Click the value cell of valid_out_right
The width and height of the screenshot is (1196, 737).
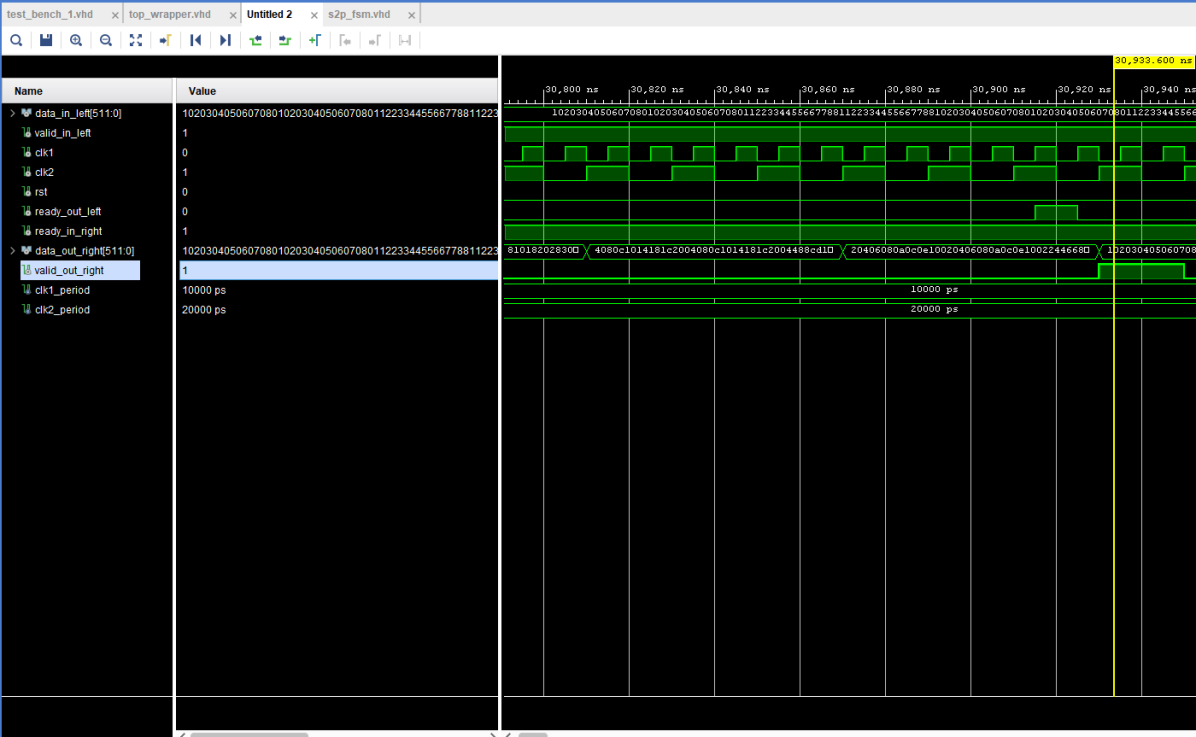point(339,270)
